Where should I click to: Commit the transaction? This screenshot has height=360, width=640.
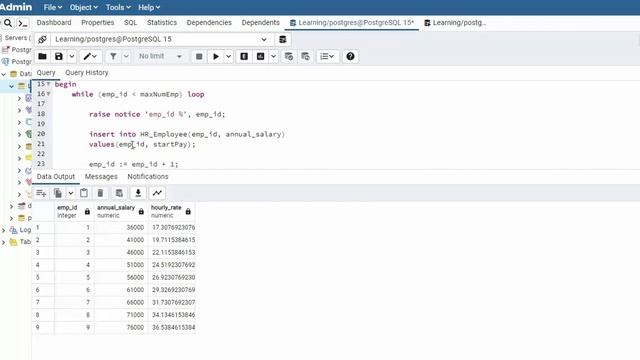tap(289, 56)
